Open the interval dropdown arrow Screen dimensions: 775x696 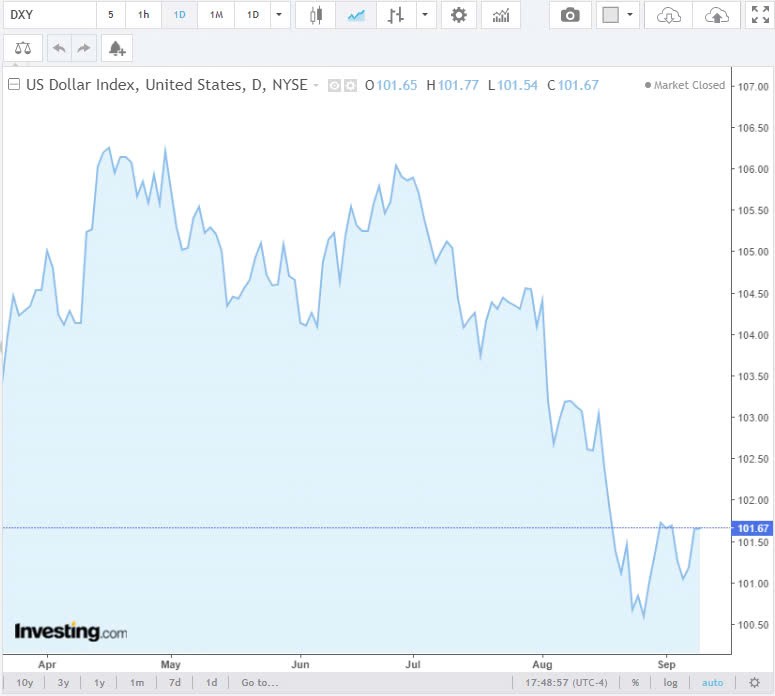click(279, 15)
